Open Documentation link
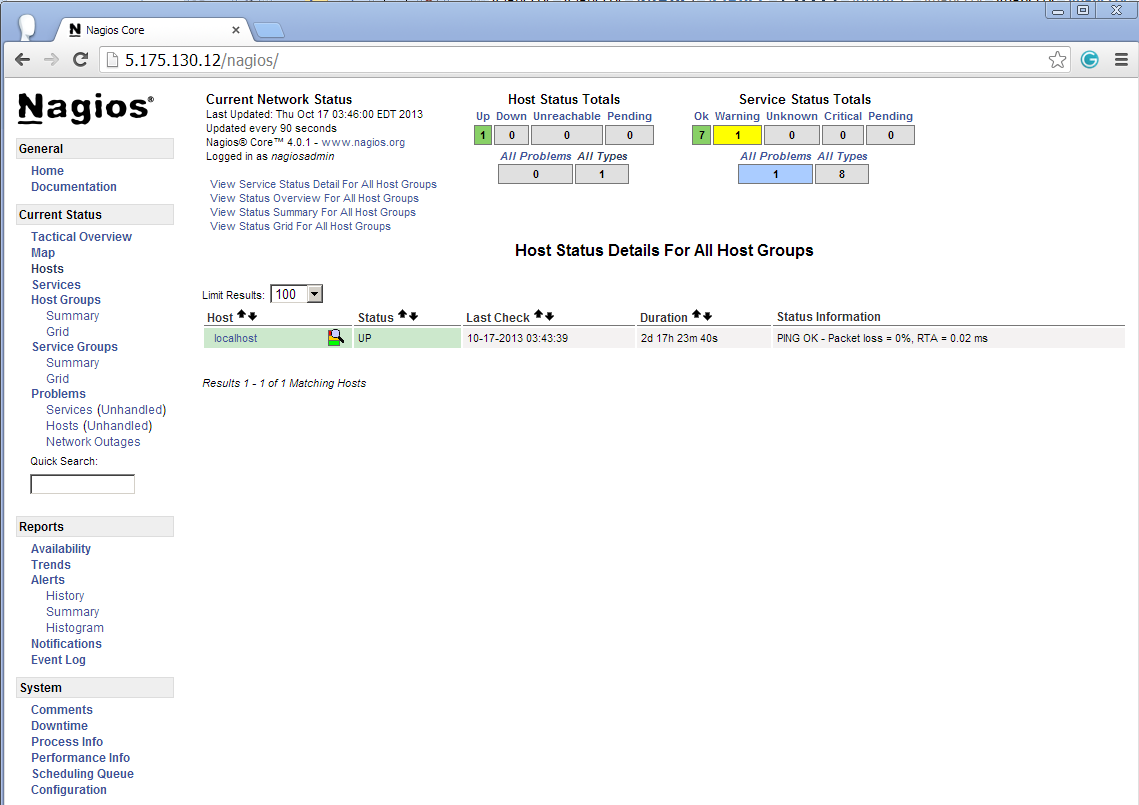 [x=73, y=187]
